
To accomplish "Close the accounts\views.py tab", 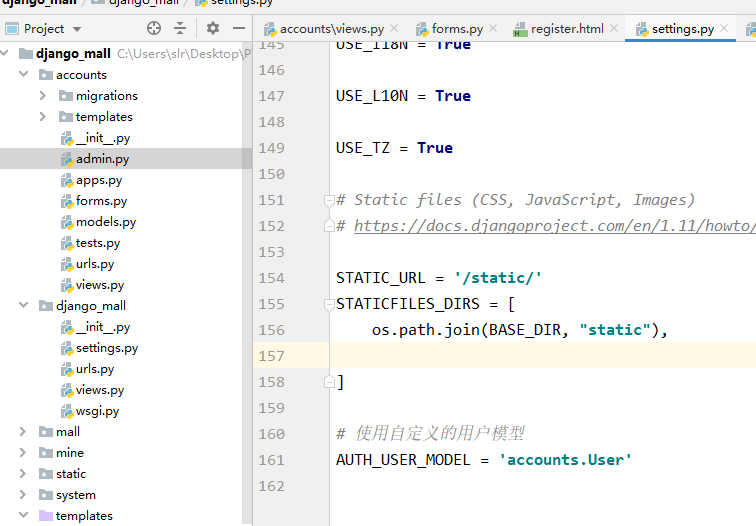I will point(394,28).
